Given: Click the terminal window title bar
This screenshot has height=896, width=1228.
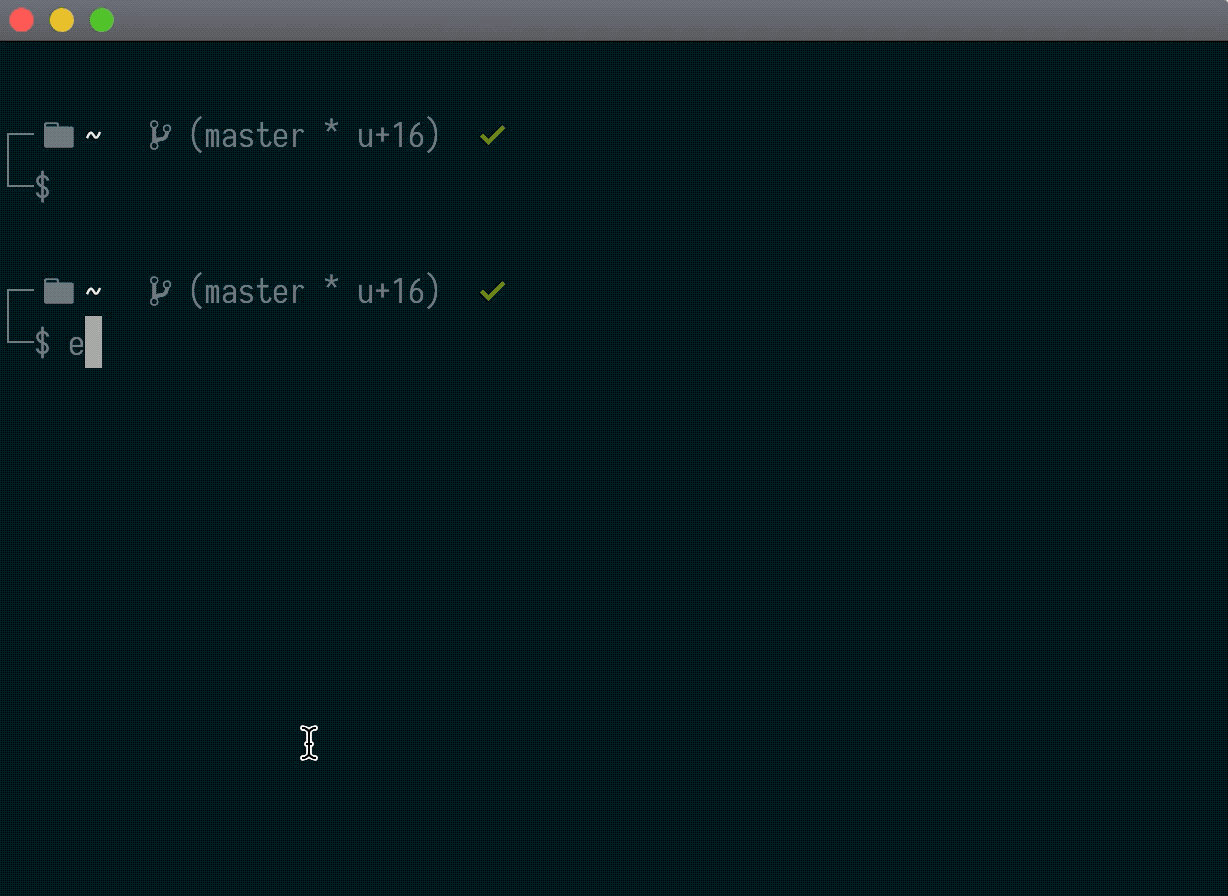Looking at the screenshot, I should (614, 19).
